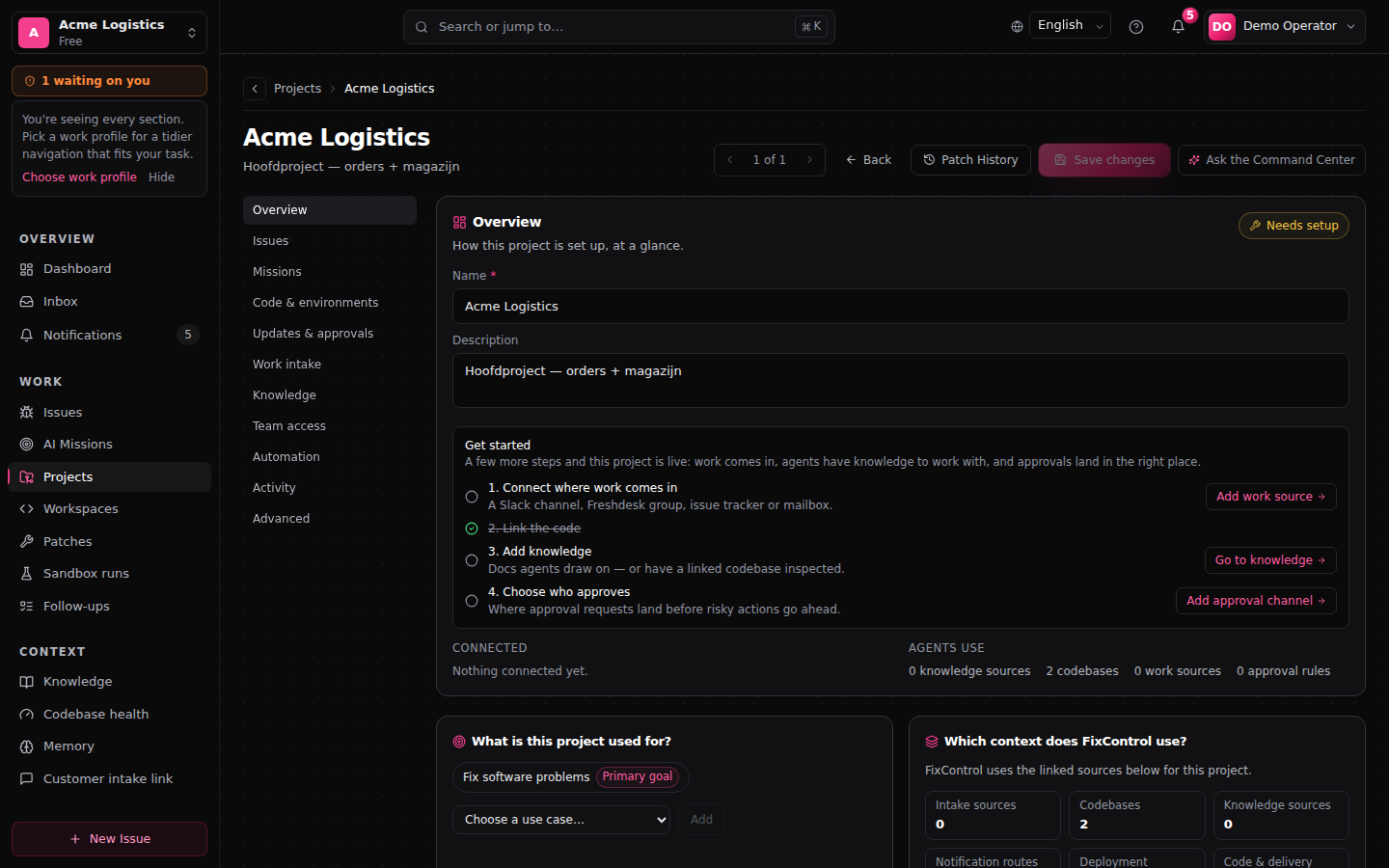Expand the Acme Logistics workspace switcher
Screen dimensions: 1389x868
point(109,33)
